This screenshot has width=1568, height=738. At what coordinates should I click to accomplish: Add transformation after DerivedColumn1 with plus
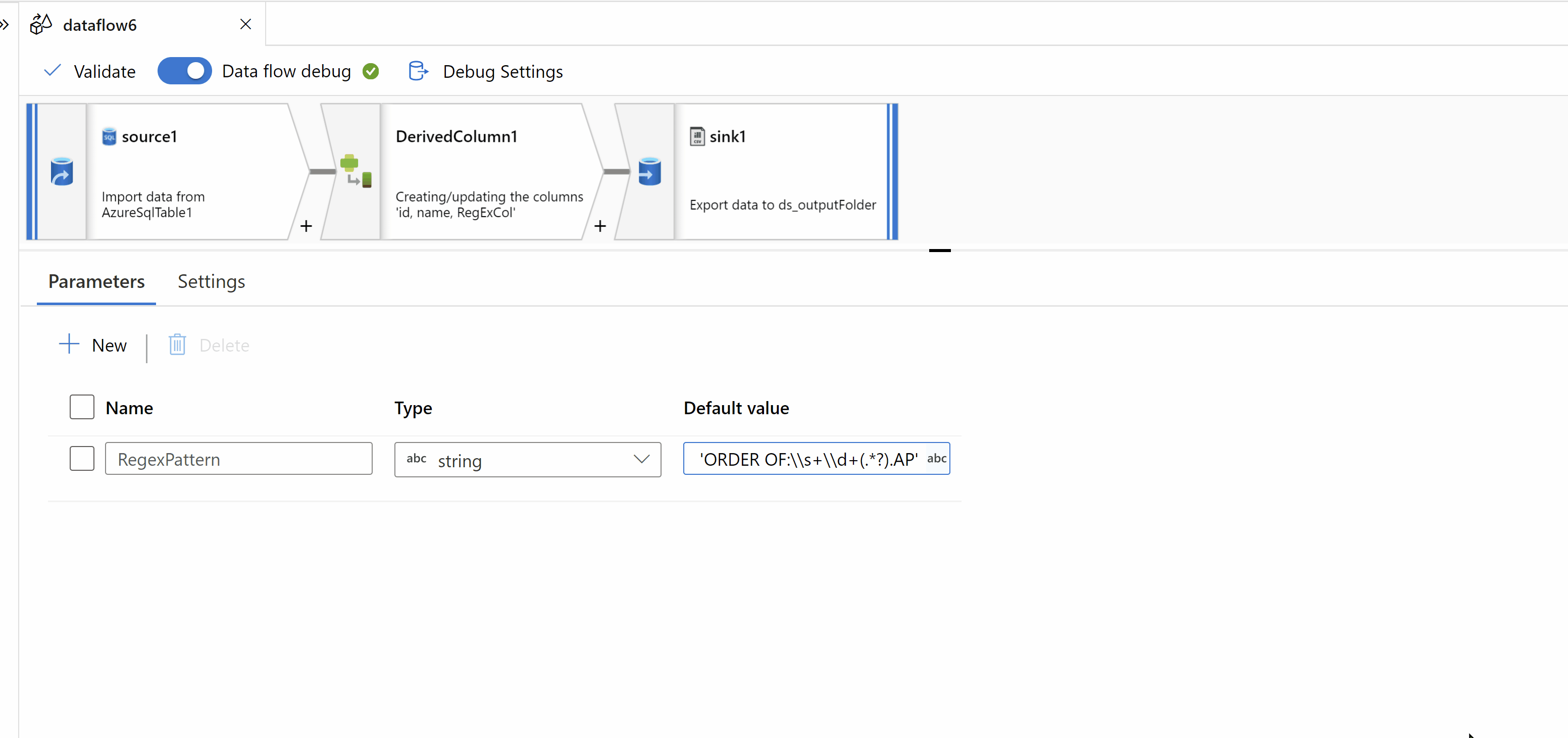pos(600,226)
